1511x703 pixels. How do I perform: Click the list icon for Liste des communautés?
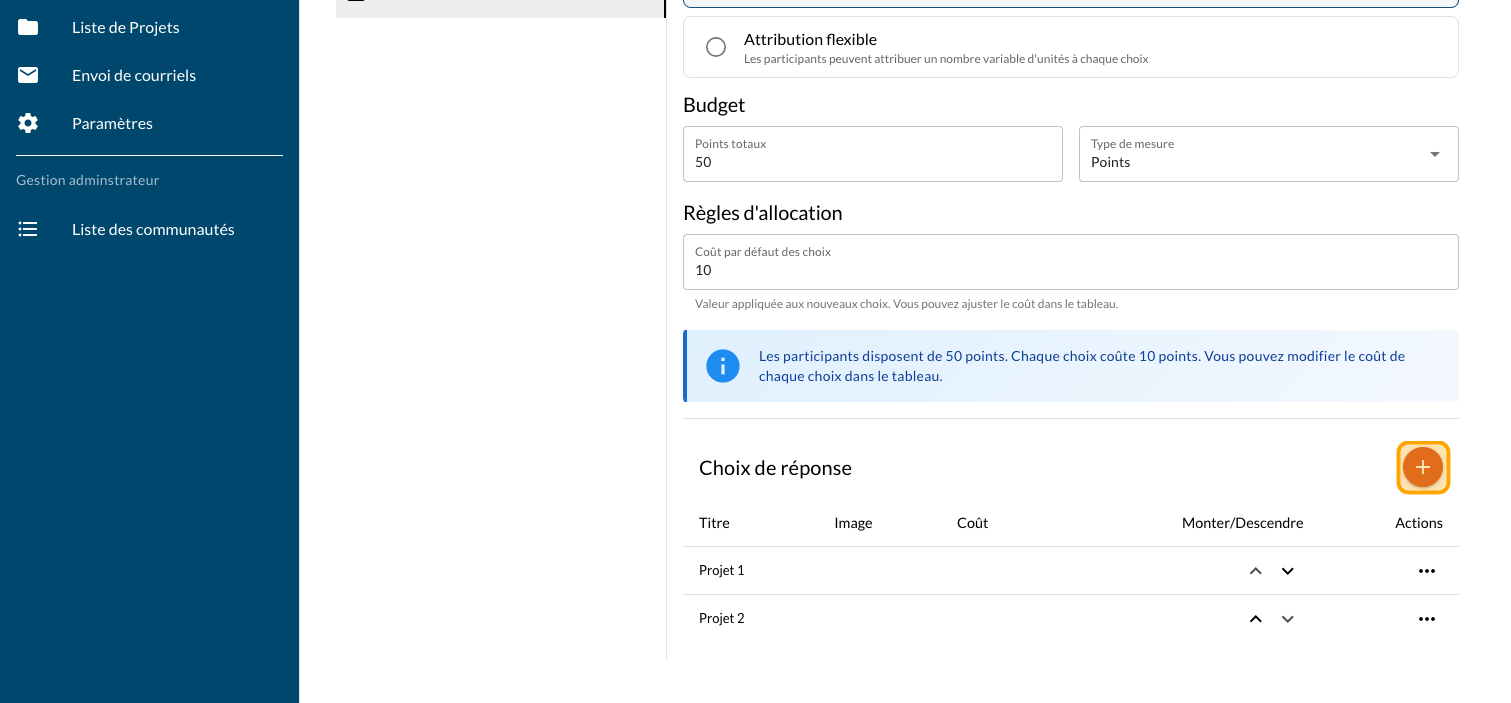[x=28, y=229]
